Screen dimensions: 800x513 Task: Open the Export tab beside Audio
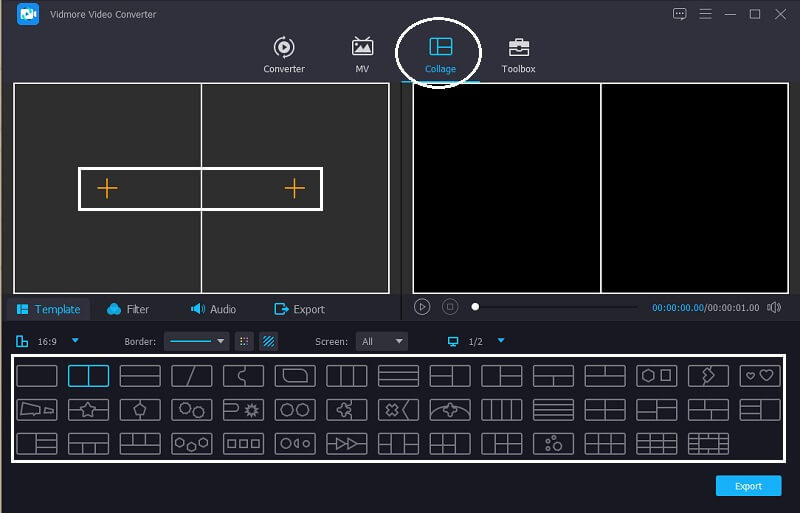coord(299,309)
